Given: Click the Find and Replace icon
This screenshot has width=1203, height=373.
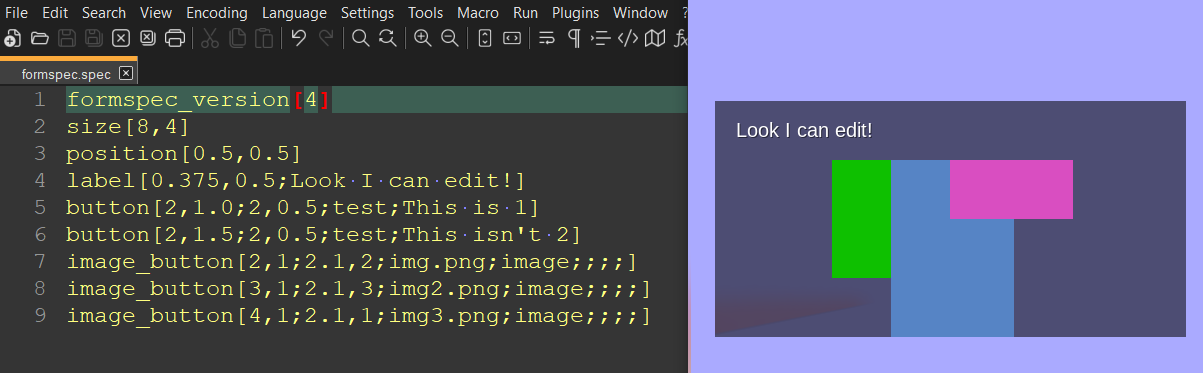Looking at the screenshot, I should coord(388,39).
